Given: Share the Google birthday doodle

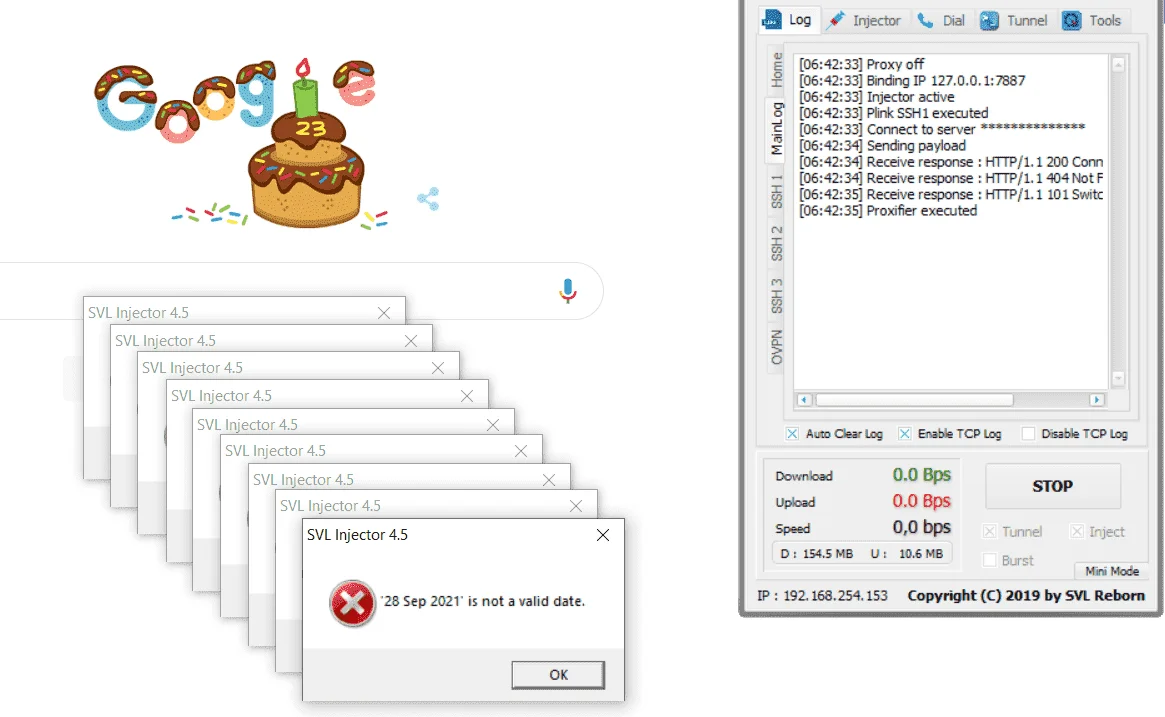Looking at the screenshot, I should click(428, 198).
